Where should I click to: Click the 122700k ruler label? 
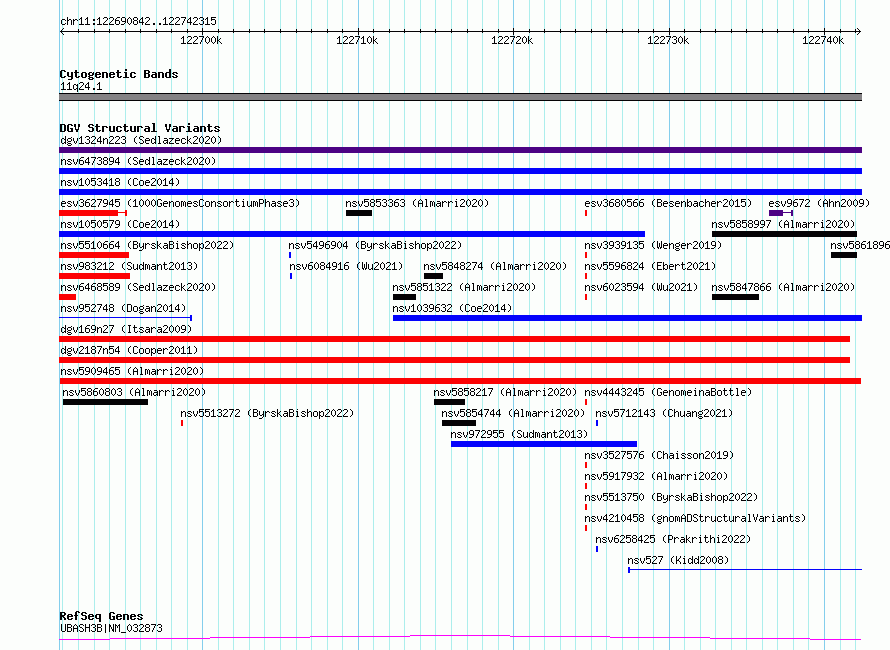click(201, 40)
